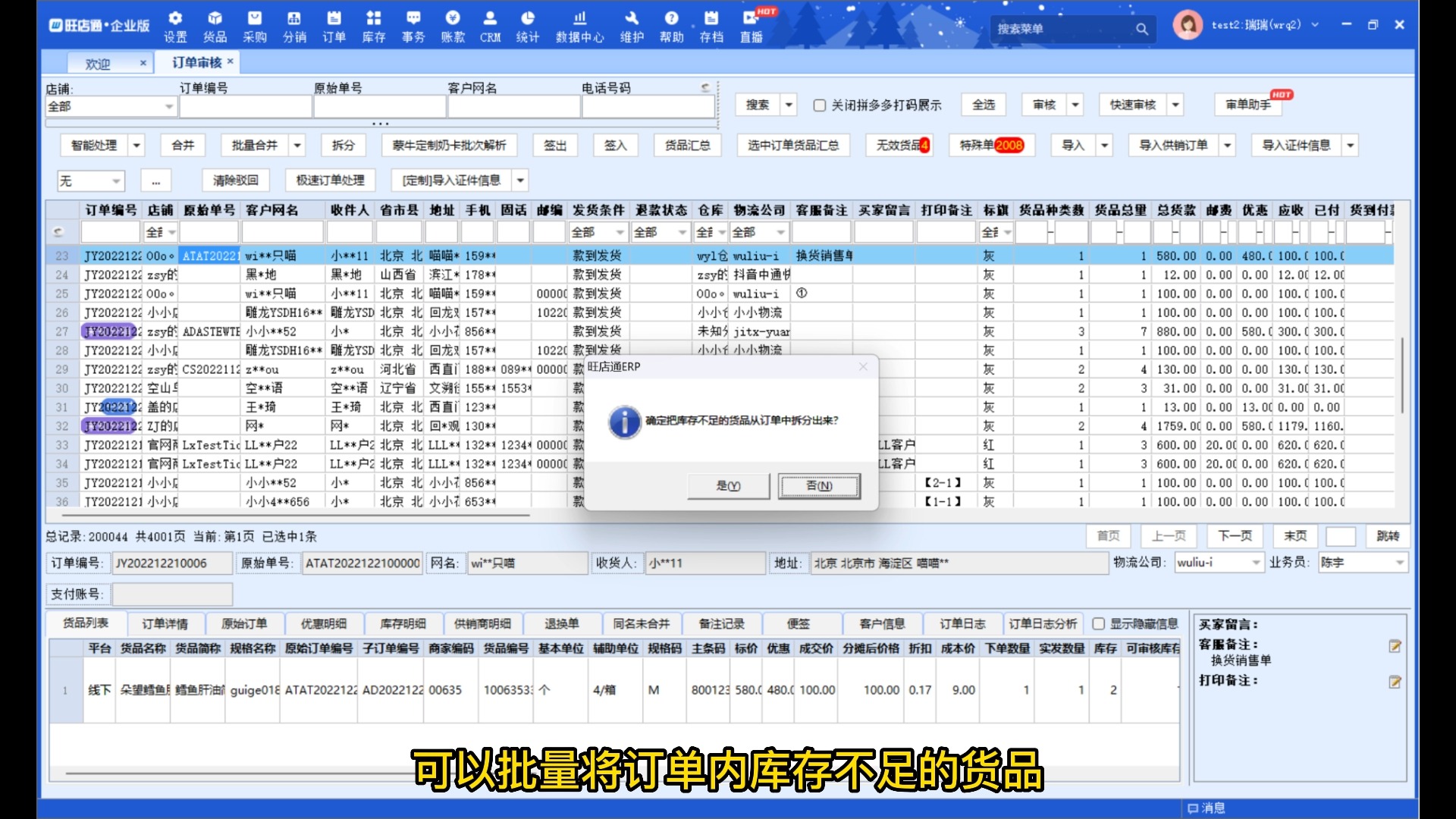Click 否(N) in the confirmation dialog
This screenshot has width=1456, height=819.
(819, 485)
